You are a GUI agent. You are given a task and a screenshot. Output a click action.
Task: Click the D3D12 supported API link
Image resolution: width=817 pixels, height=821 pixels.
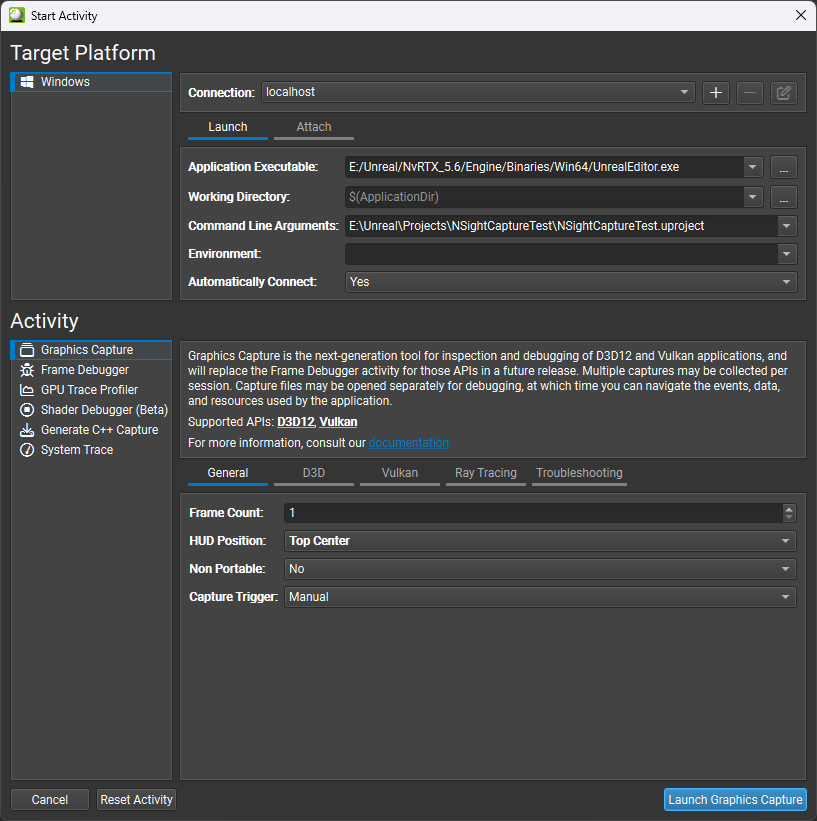296,422
